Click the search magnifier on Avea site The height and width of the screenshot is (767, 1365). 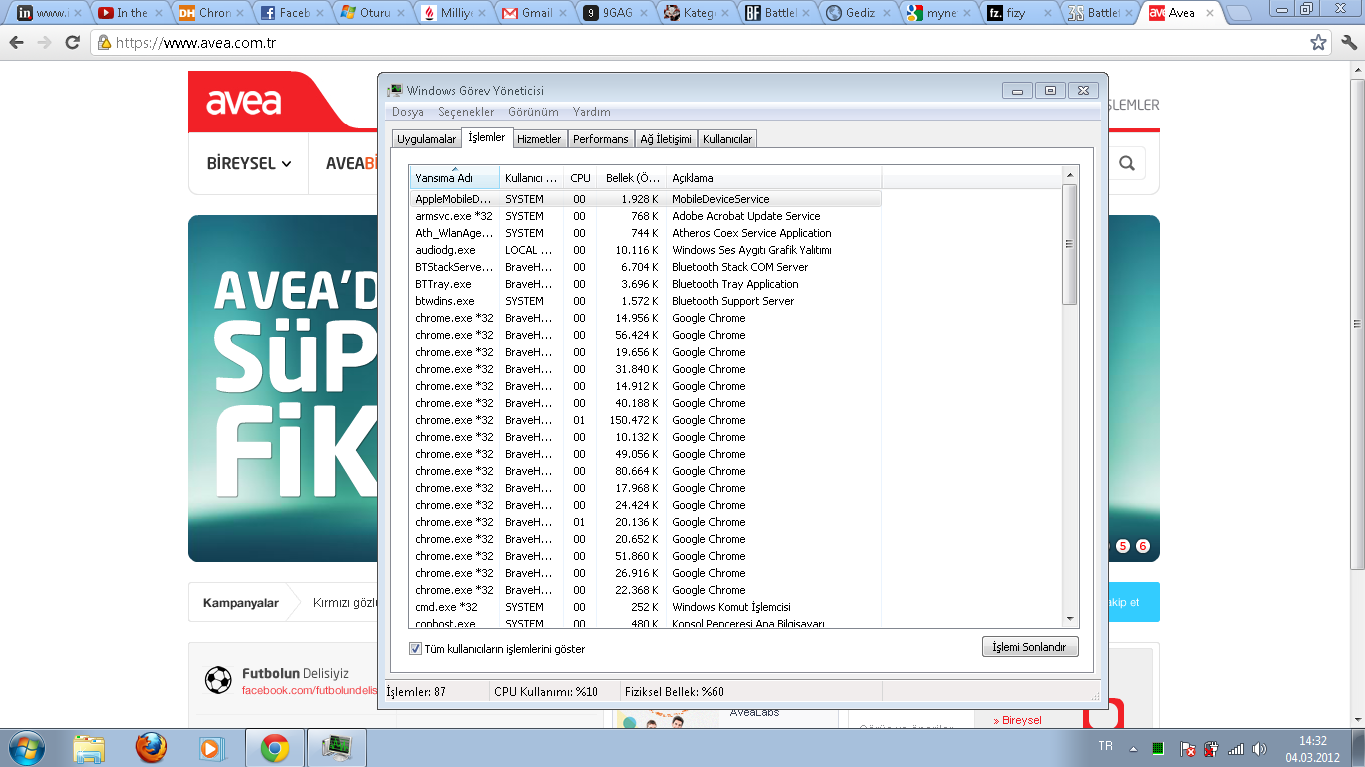pos(1127,163)
